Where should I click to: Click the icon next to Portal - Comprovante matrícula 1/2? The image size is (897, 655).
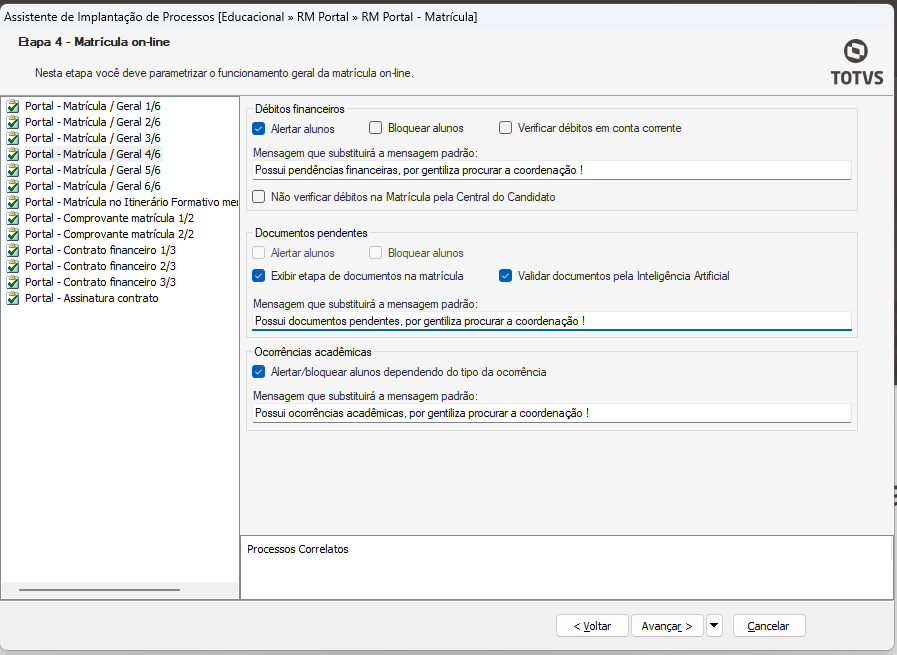(13, 218)
